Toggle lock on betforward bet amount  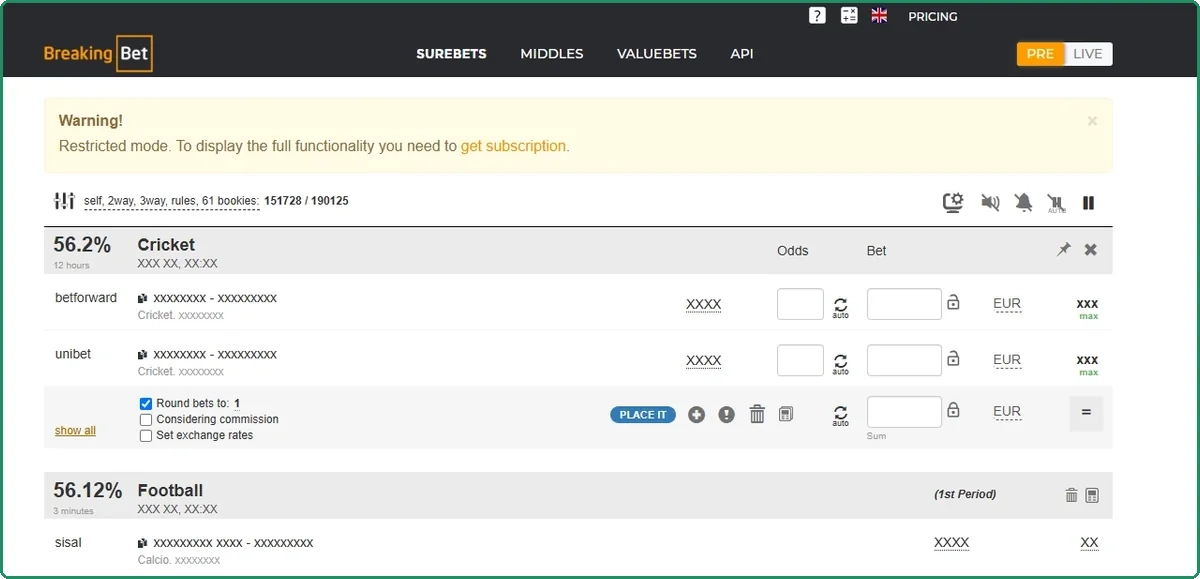(x=953, y=301)
